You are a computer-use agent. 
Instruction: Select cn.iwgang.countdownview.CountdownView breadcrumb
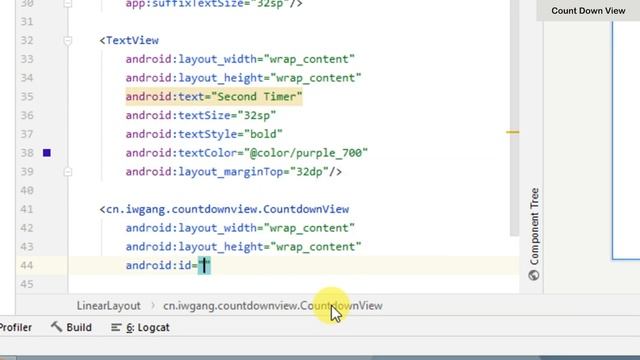click(273, 306)
